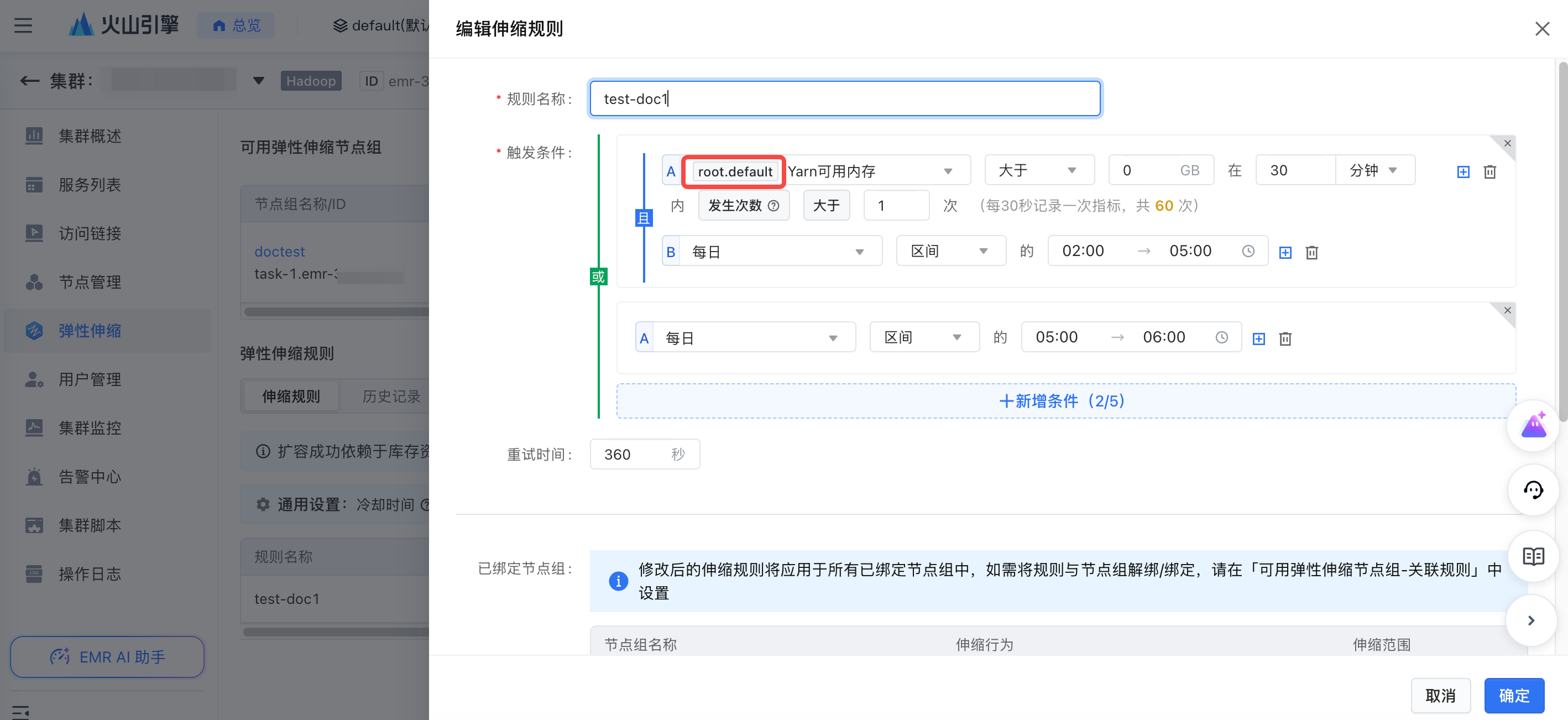
Task: Expand the cluster name dropdown arrow
Action: pos(259,80)
